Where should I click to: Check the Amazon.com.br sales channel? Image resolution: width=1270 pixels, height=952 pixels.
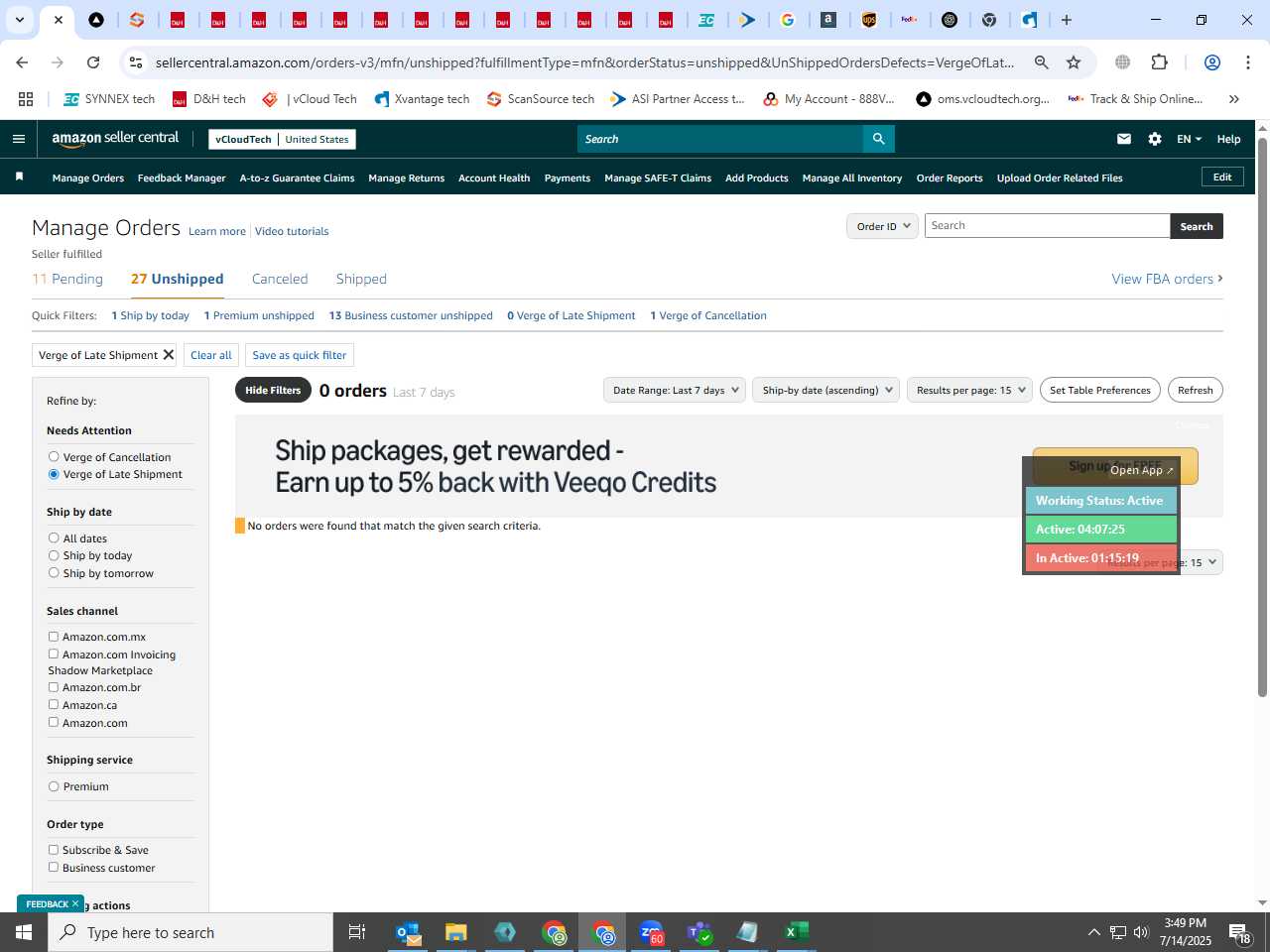click(x=54, y=687)
